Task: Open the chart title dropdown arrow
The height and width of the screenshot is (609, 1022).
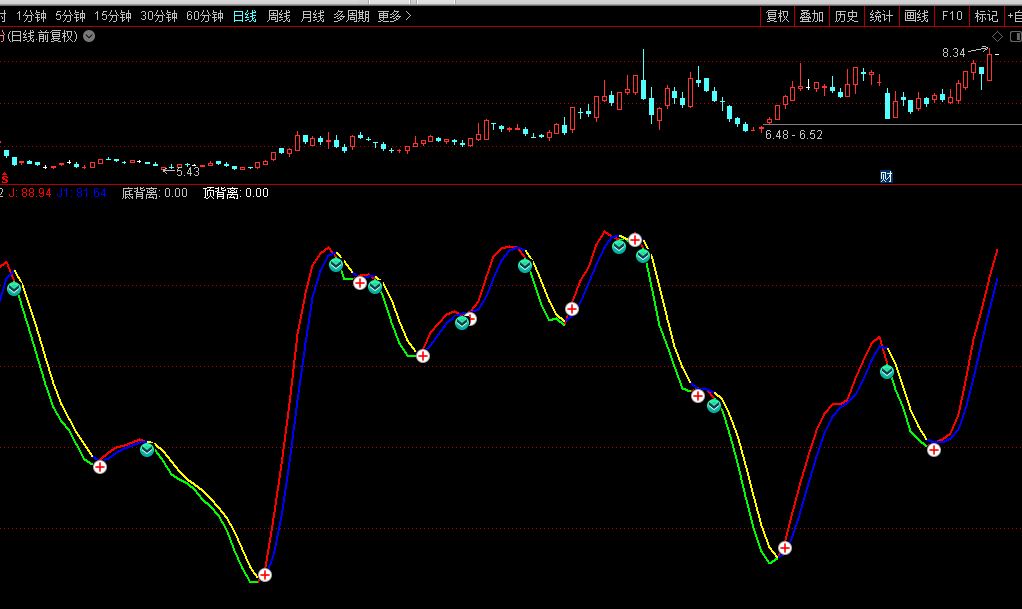Action: (89, 36)
